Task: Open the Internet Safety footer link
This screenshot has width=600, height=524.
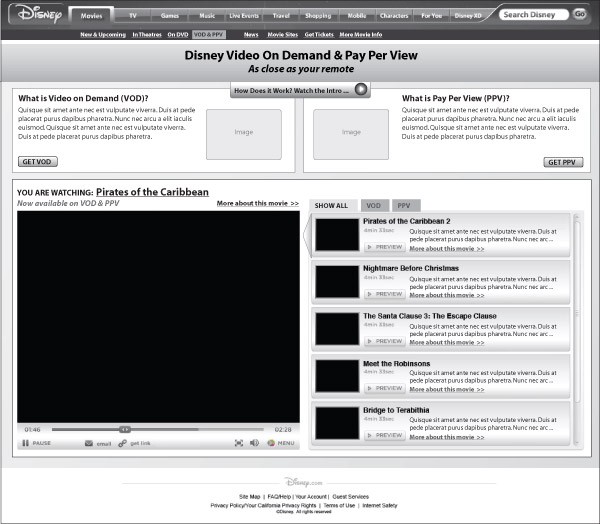Action: point(380,505)
